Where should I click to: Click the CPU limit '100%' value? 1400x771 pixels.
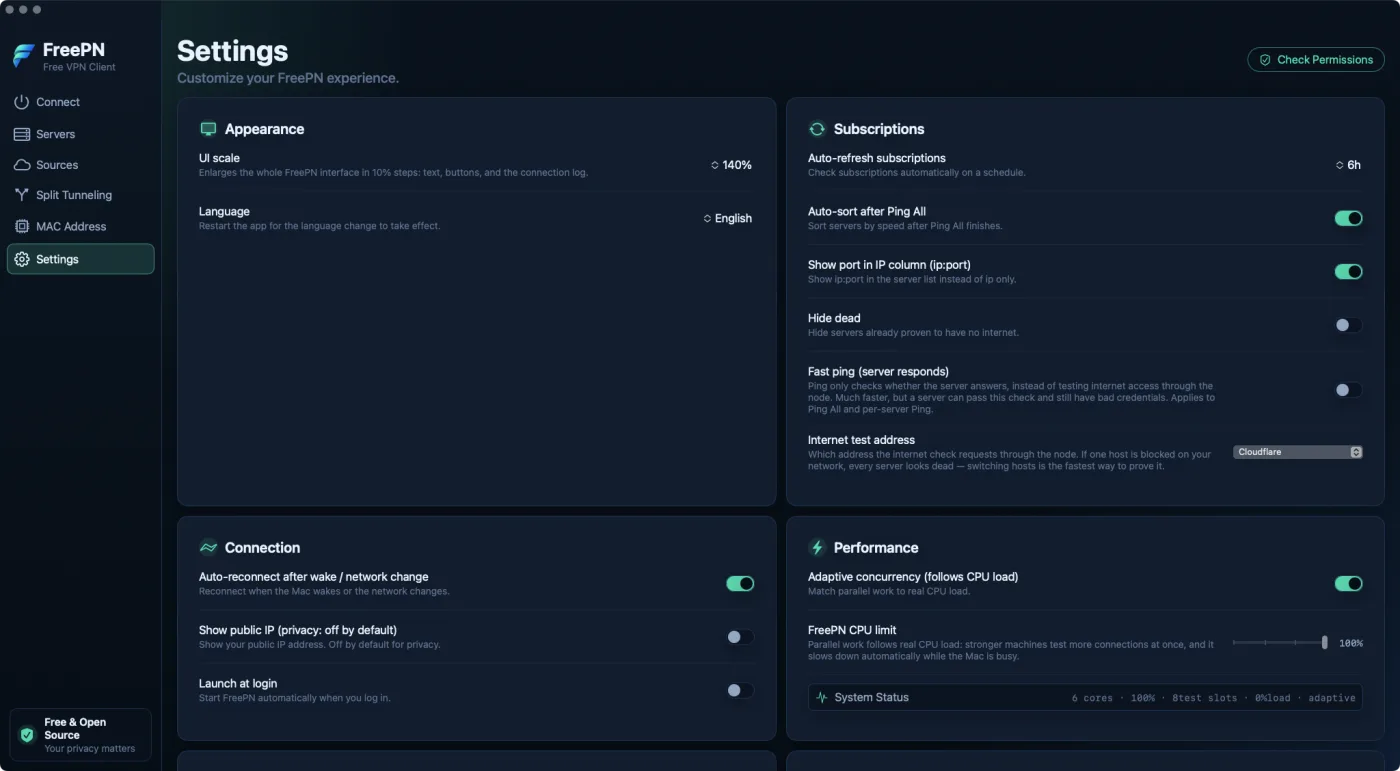coord(1350,643)
